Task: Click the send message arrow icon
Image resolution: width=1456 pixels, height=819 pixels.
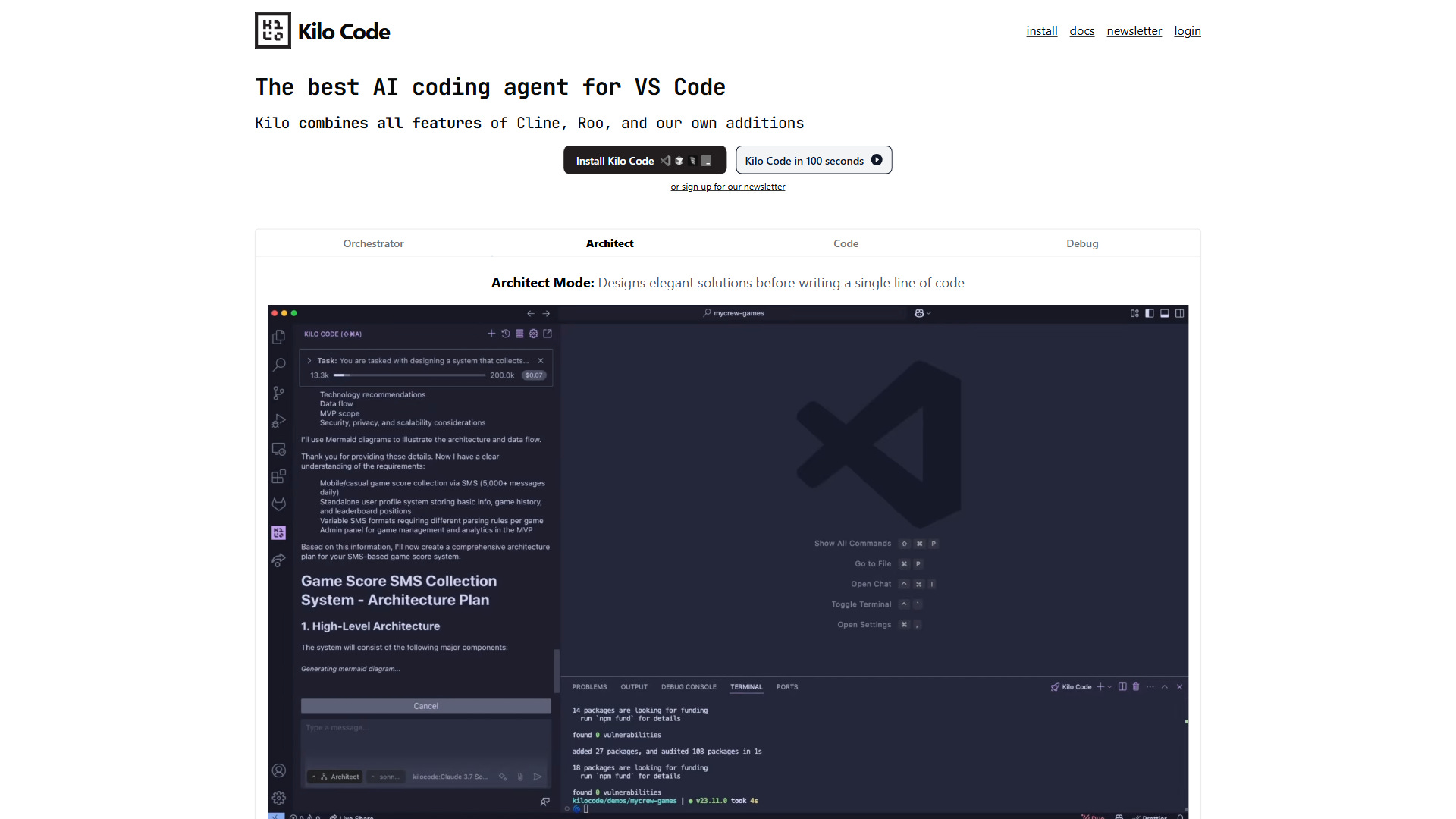Action: click(538, 777)
